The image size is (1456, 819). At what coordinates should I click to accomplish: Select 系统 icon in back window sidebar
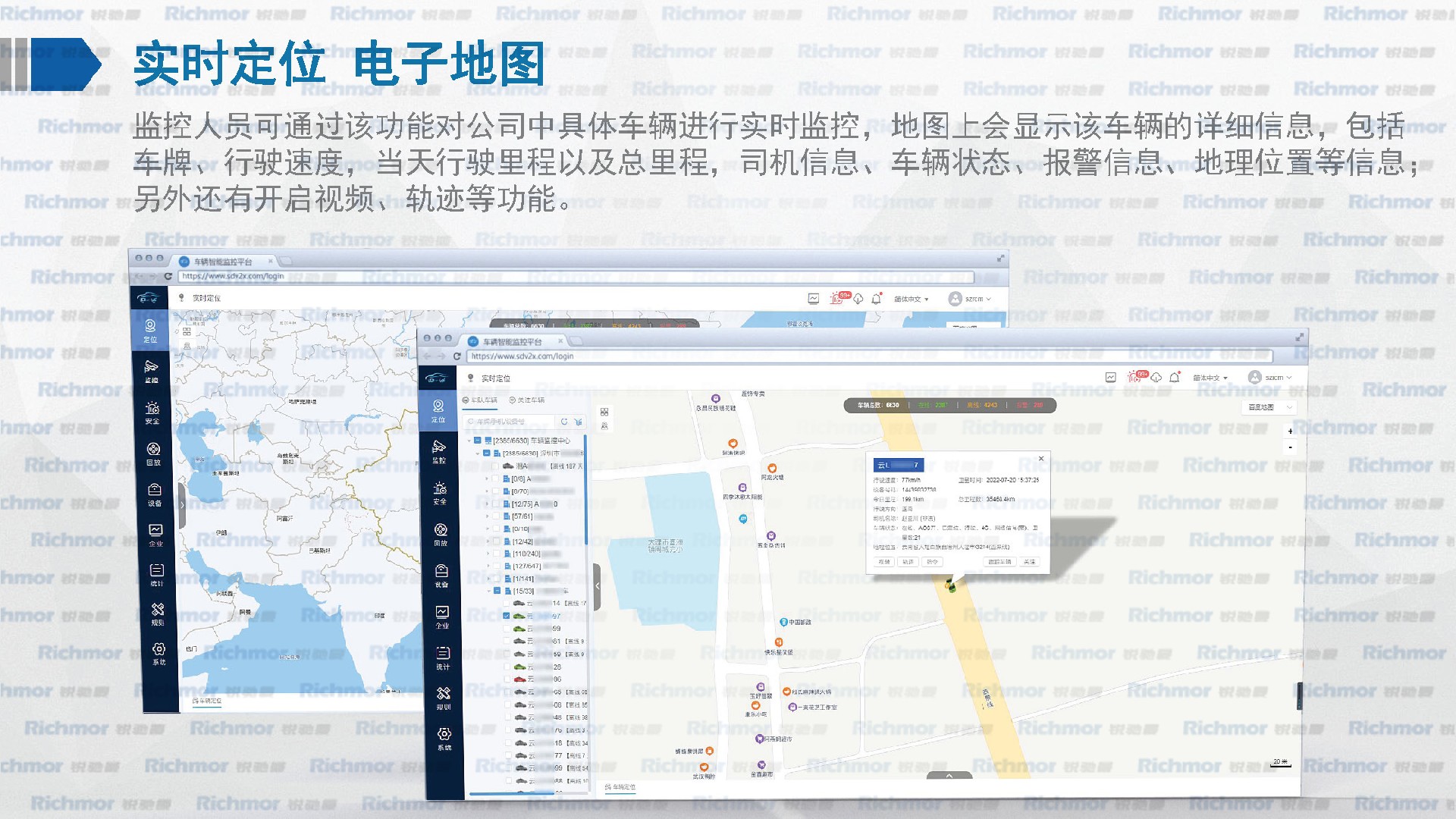[158, 649]
